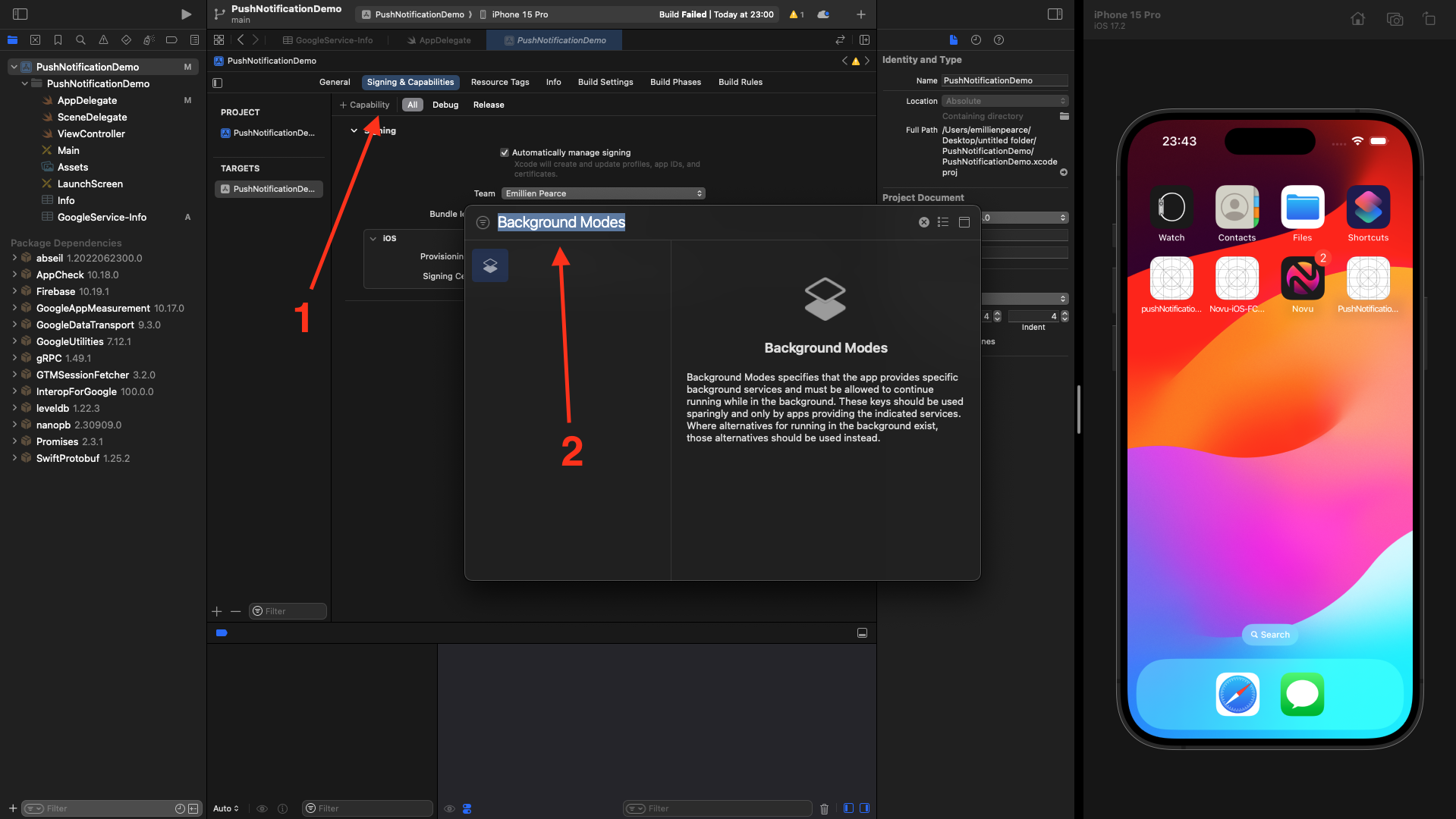Collapse the Signing section chevron
The height and width of the screenshot is (819, 1456).
tap(354, 130)
